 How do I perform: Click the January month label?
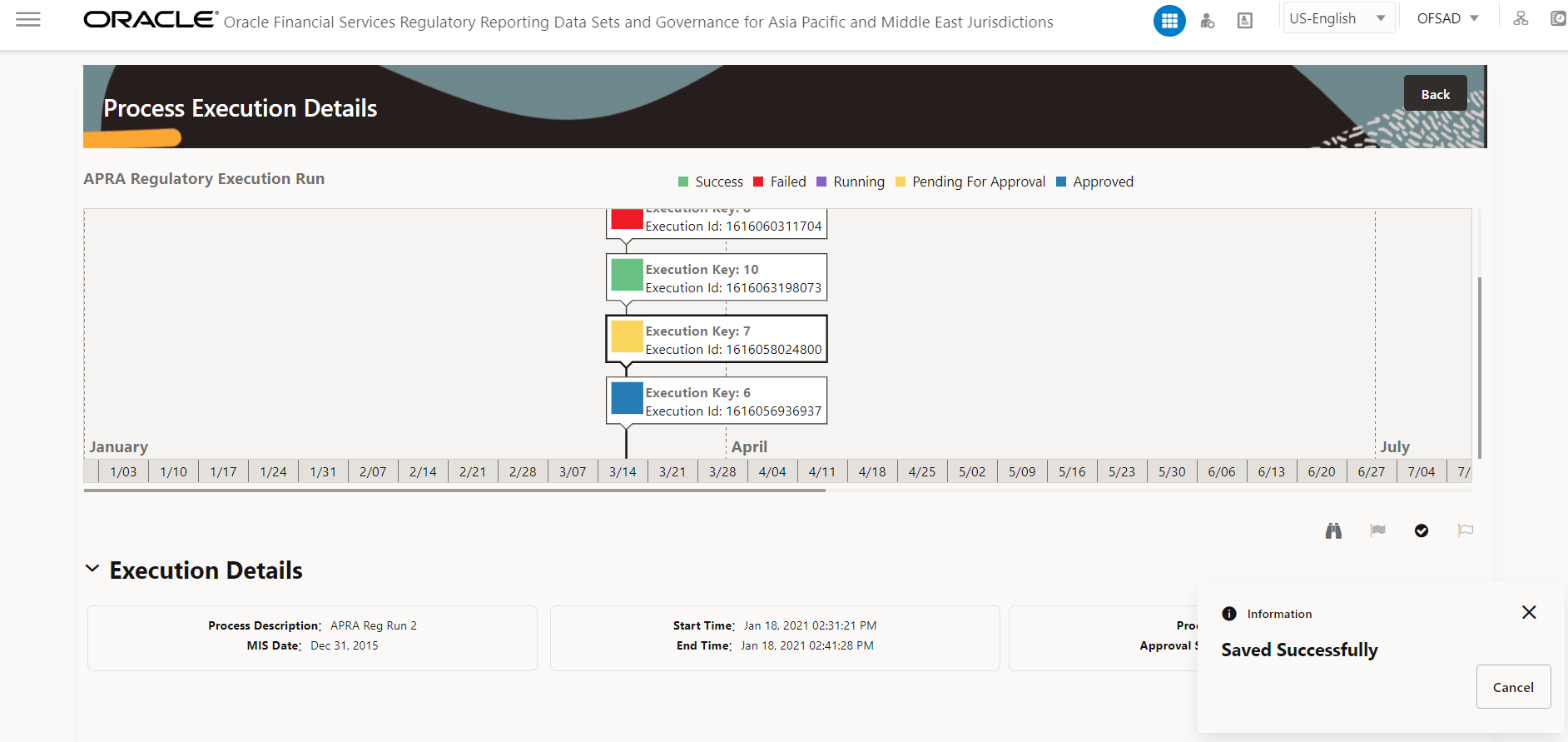point(119,447)
